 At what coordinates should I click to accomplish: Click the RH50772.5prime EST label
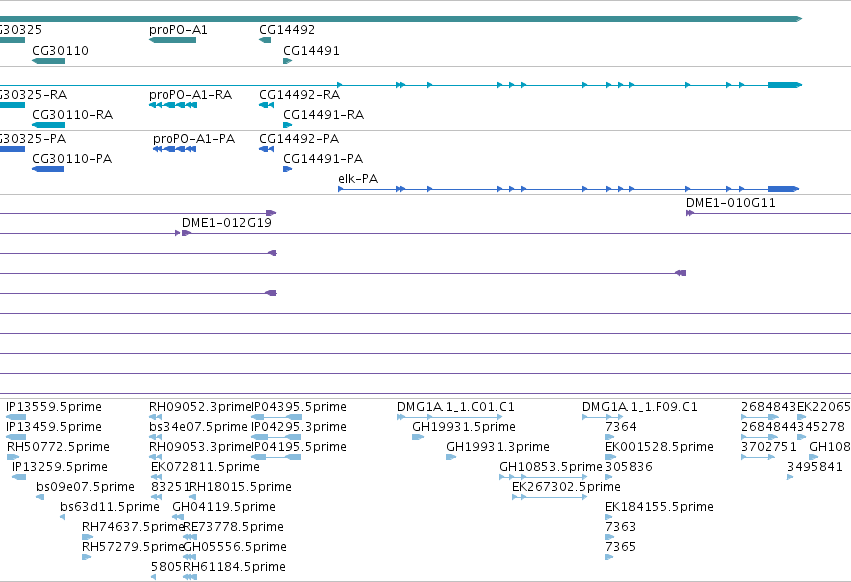58,447
